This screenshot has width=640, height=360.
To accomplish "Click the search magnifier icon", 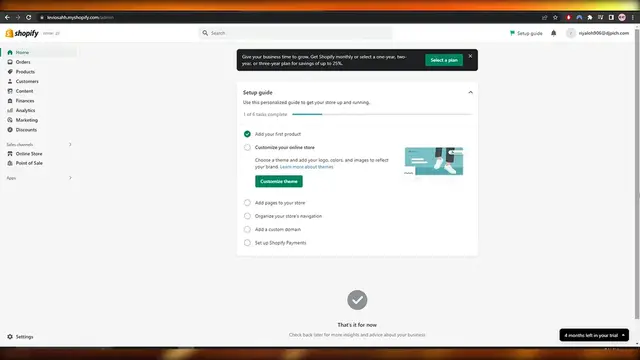I will coord(205,33).
